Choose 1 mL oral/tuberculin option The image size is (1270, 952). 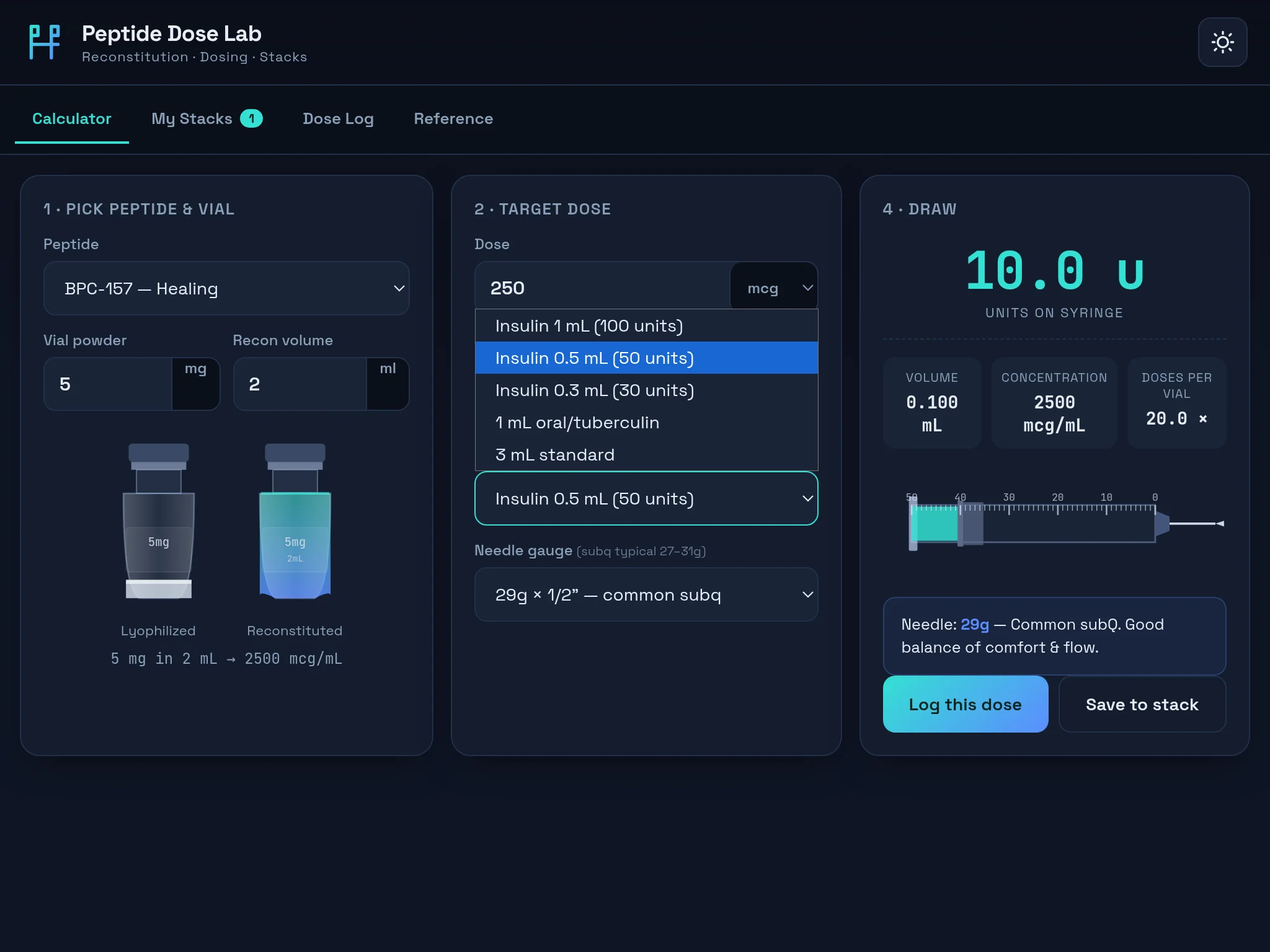point(646,422)
